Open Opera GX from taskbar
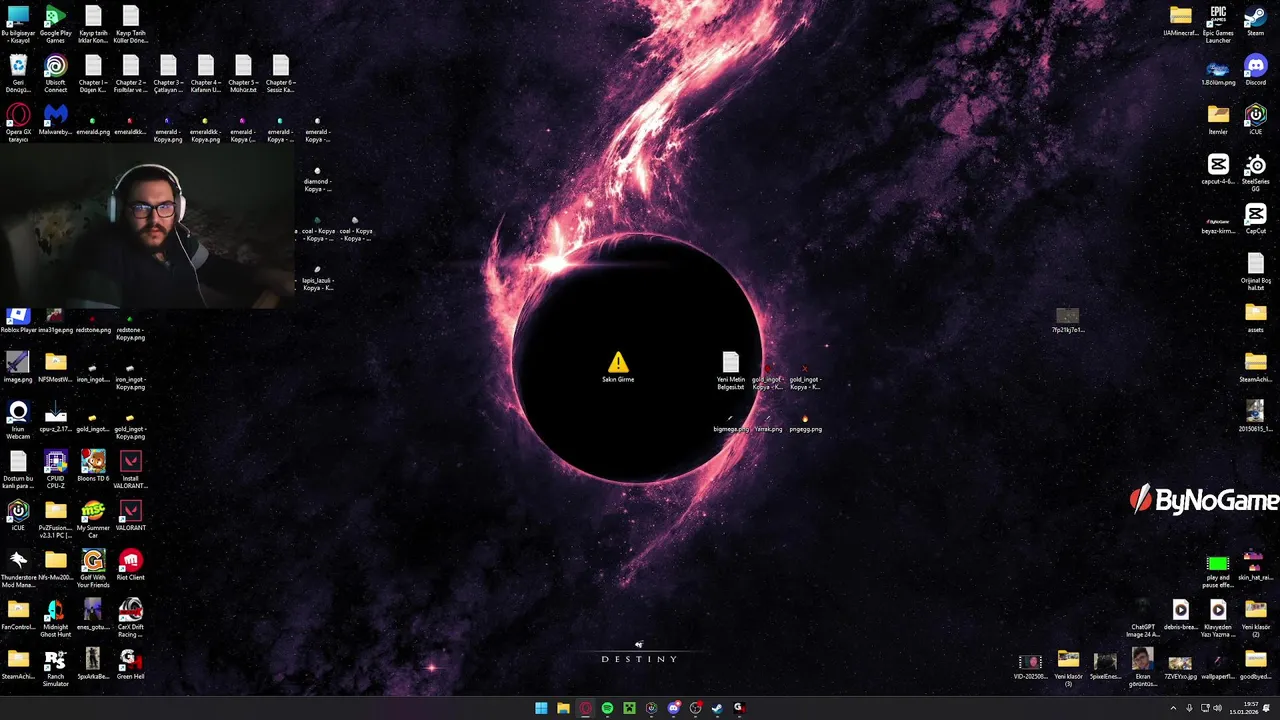 (585, 708)
